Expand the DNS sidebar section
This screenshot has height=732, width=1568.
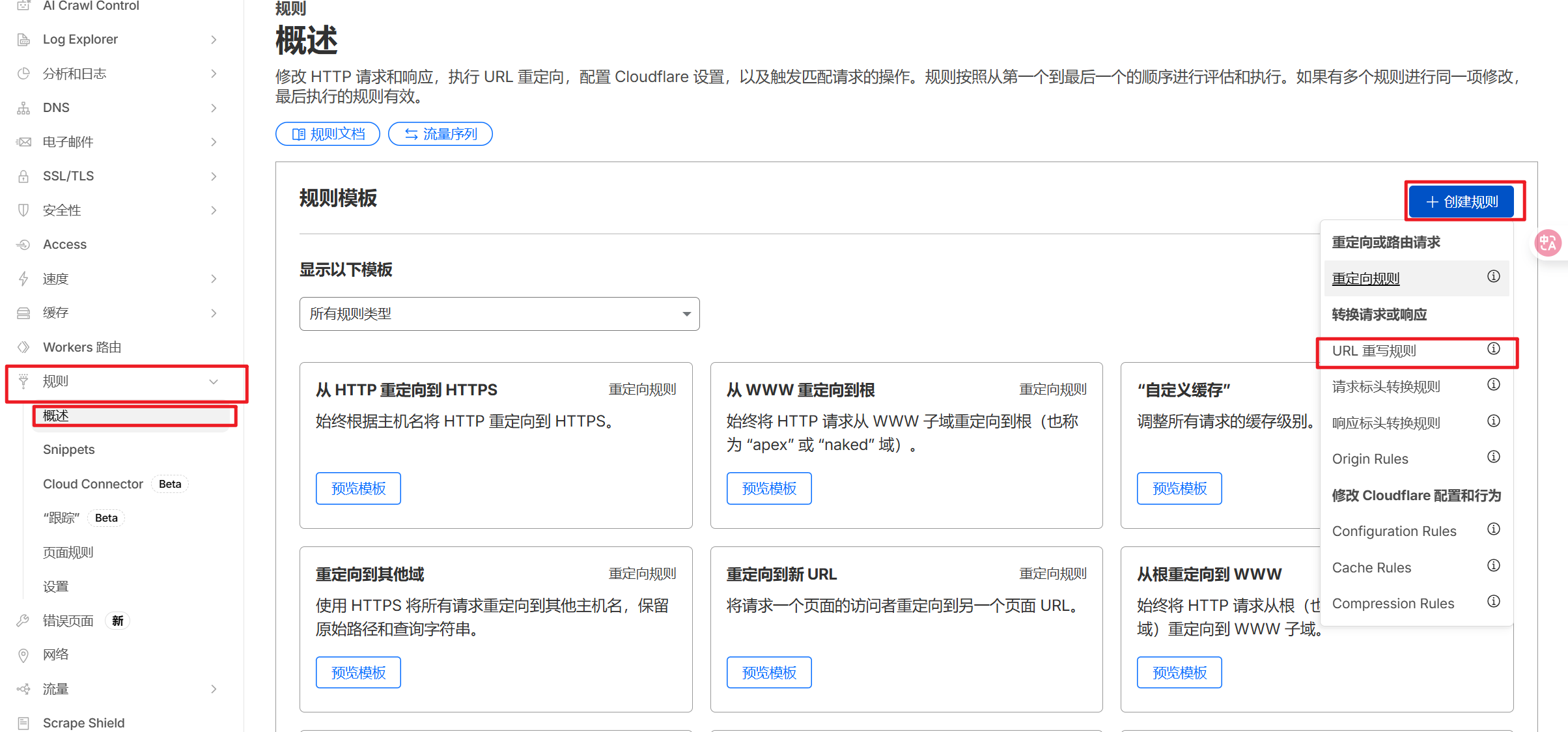(214, 107)
